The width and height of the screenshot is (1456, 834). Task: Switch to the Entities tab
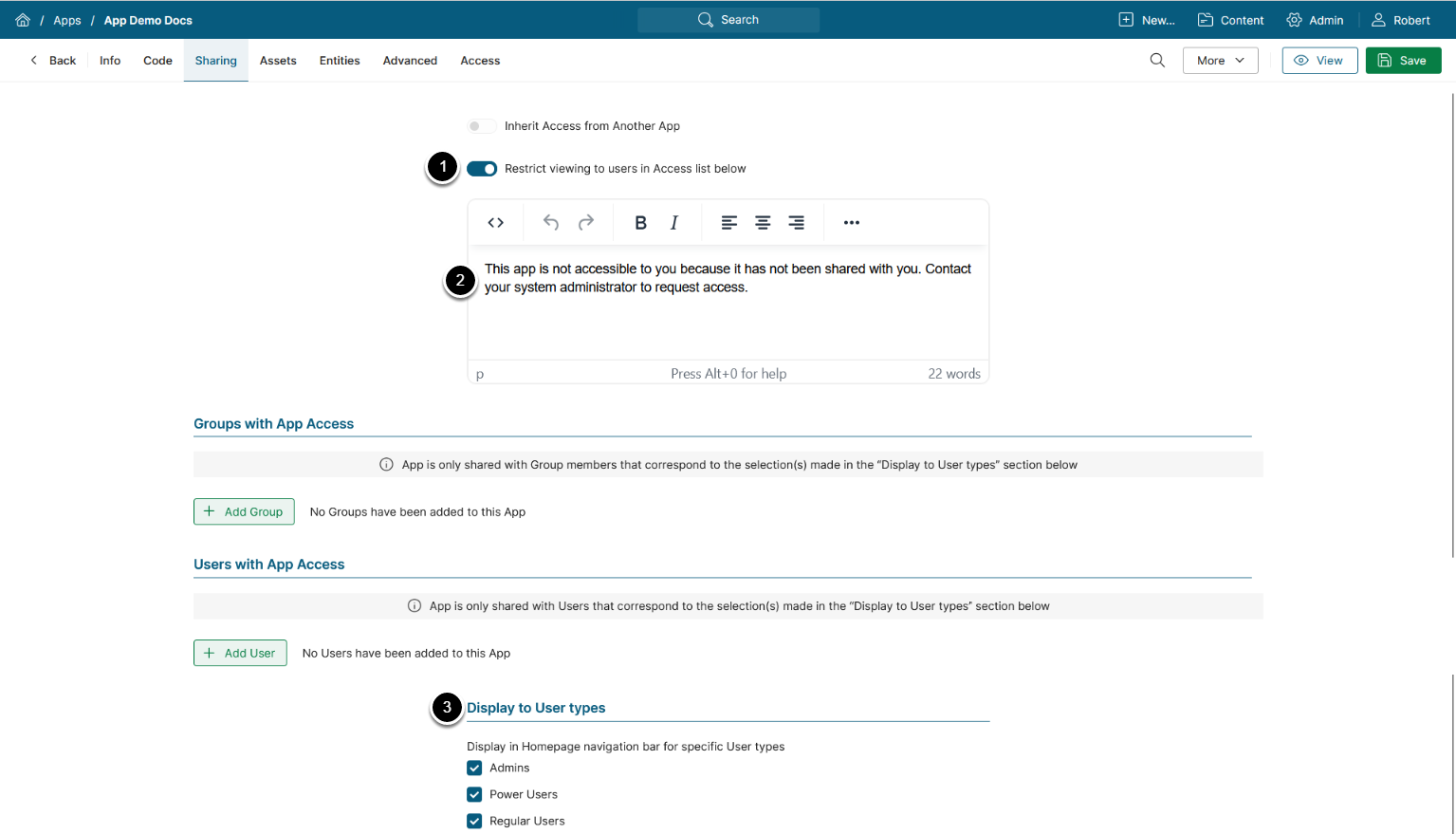pyautogui.click(x=340, y=61)
